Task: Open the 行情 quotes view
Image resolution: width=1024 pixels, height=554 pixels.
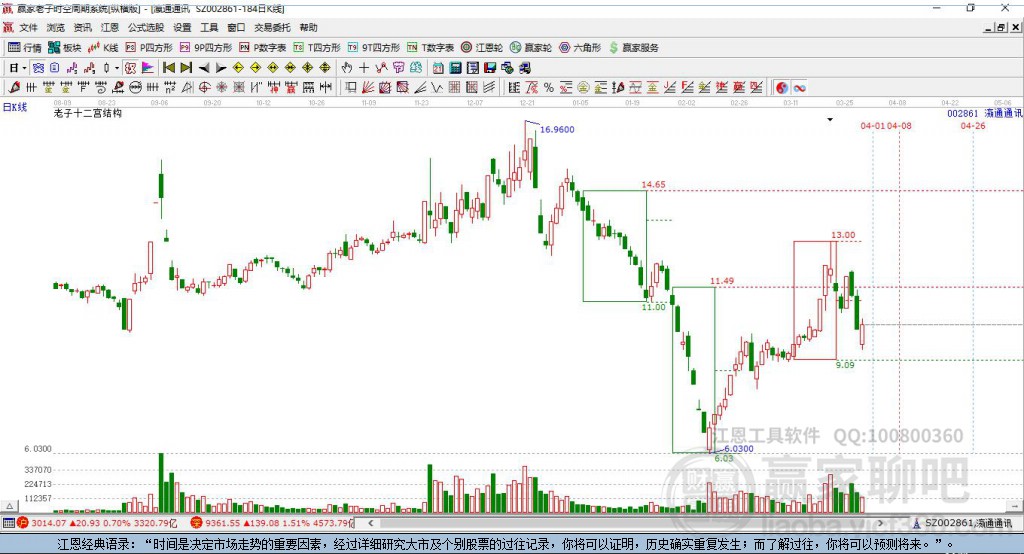Action: (x=25, y=48)
